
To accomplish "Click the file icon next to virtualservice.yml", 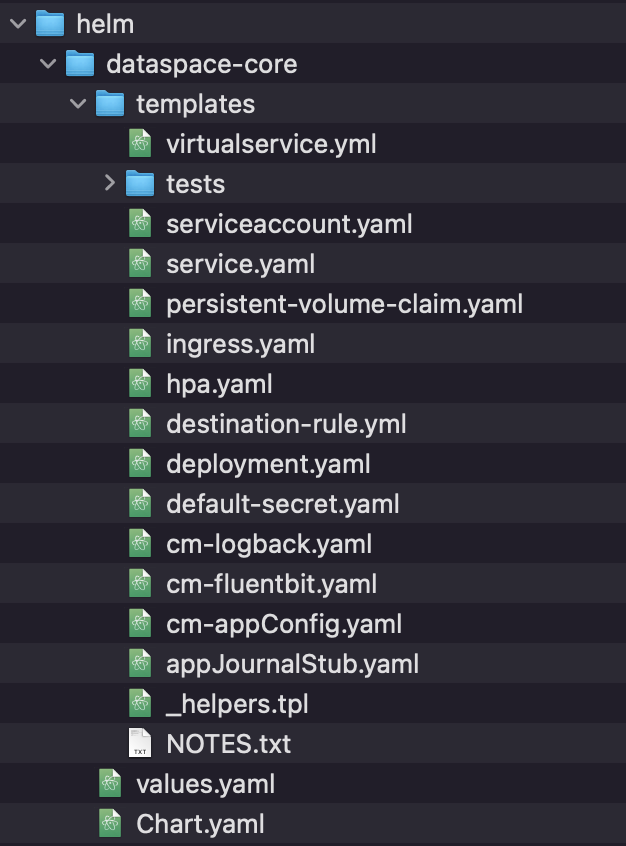I will tap(140, 144).
